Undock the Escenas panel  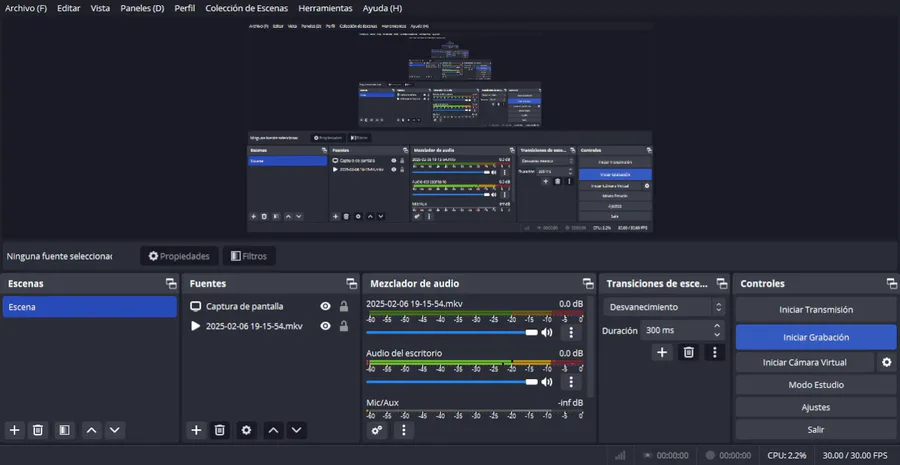(x=171, y=284)
